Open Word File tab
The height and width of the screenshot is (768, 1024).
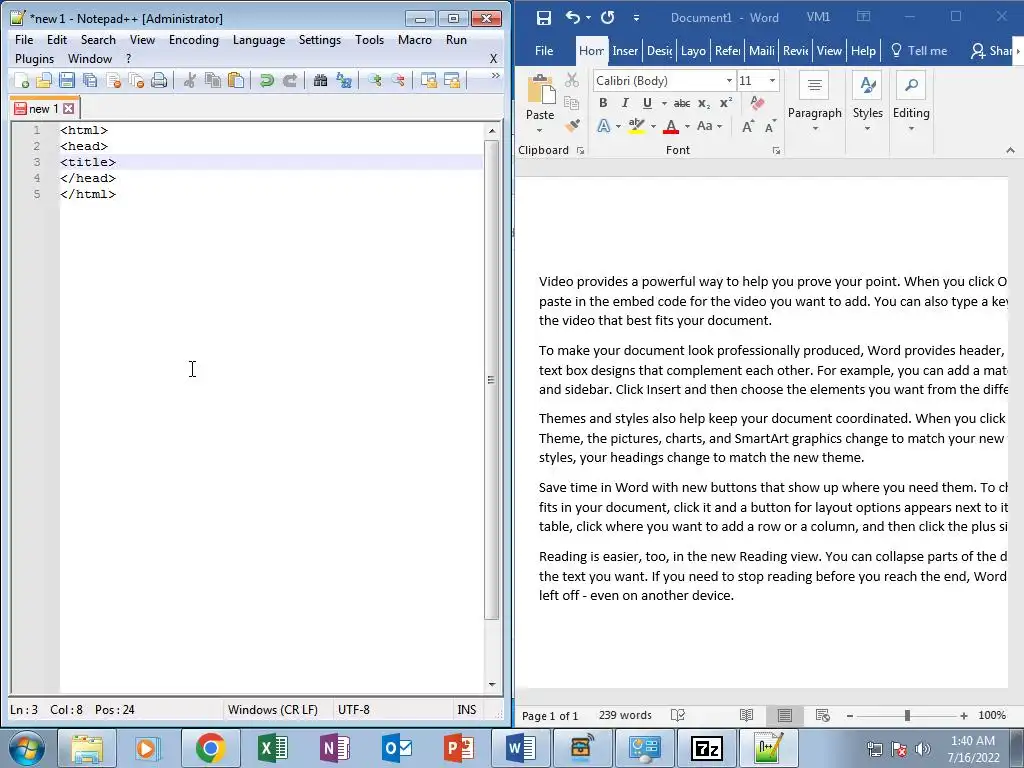coord(544,50)
